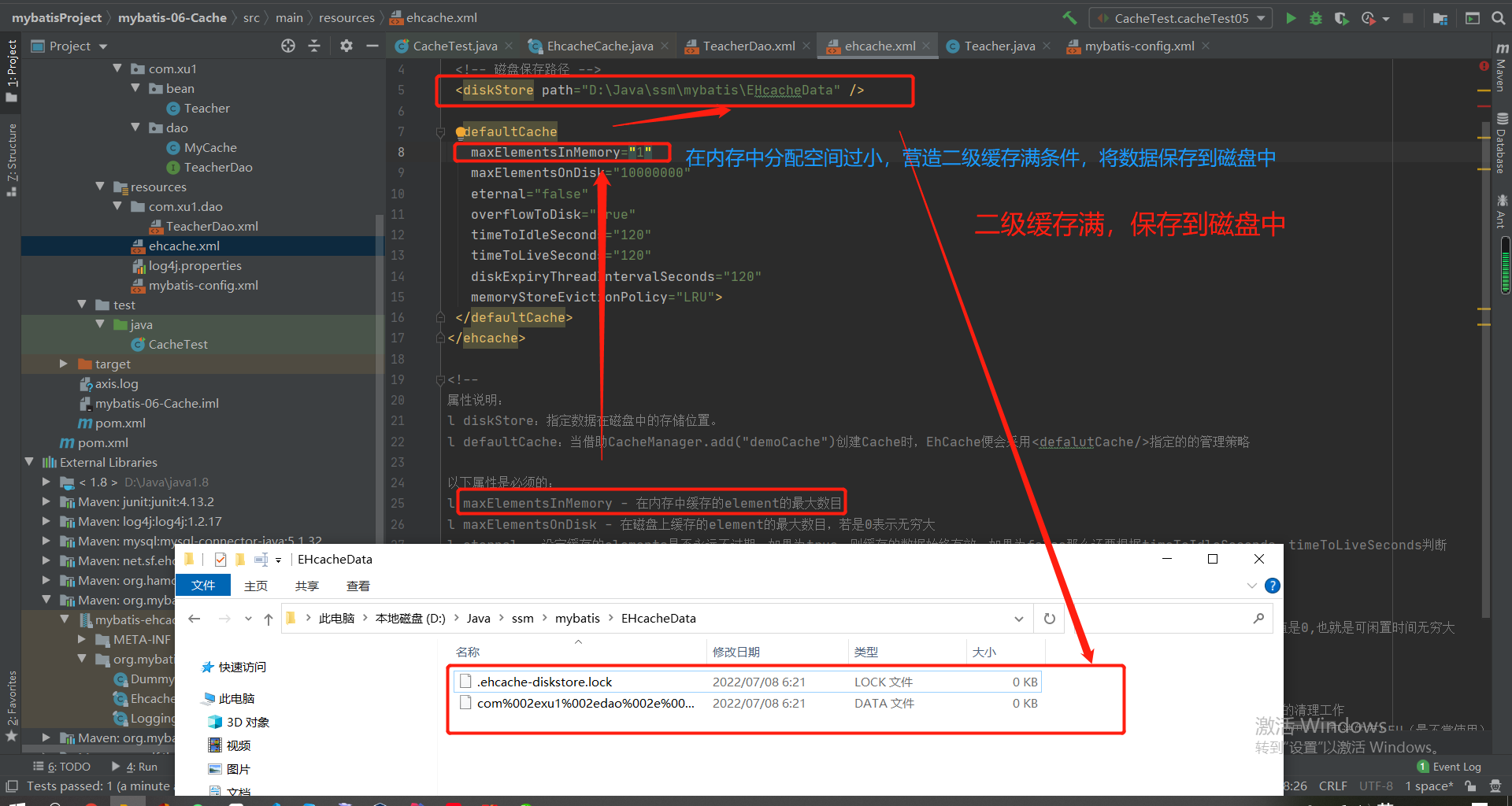The height and width of the screenshot is (806, 1512).
Task: Open the Favorites side tab
Action: pyautogui.click(x=11, y=706)
